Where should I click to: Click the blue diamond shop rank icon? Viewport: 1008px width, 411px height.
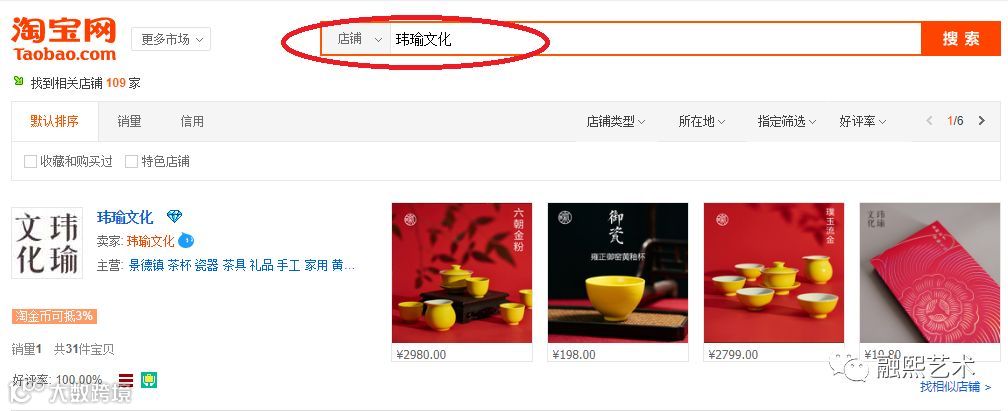click(x=174, y=217)
